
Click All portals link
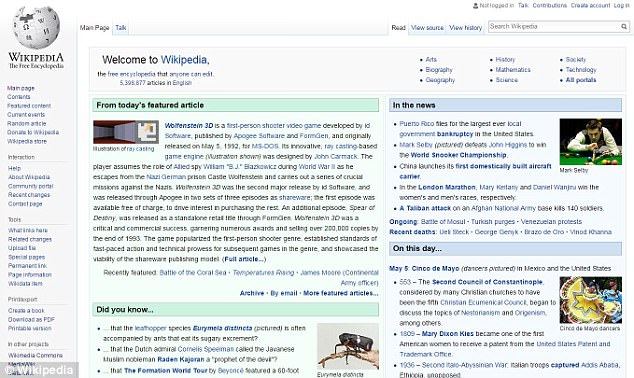pos(581,80)
